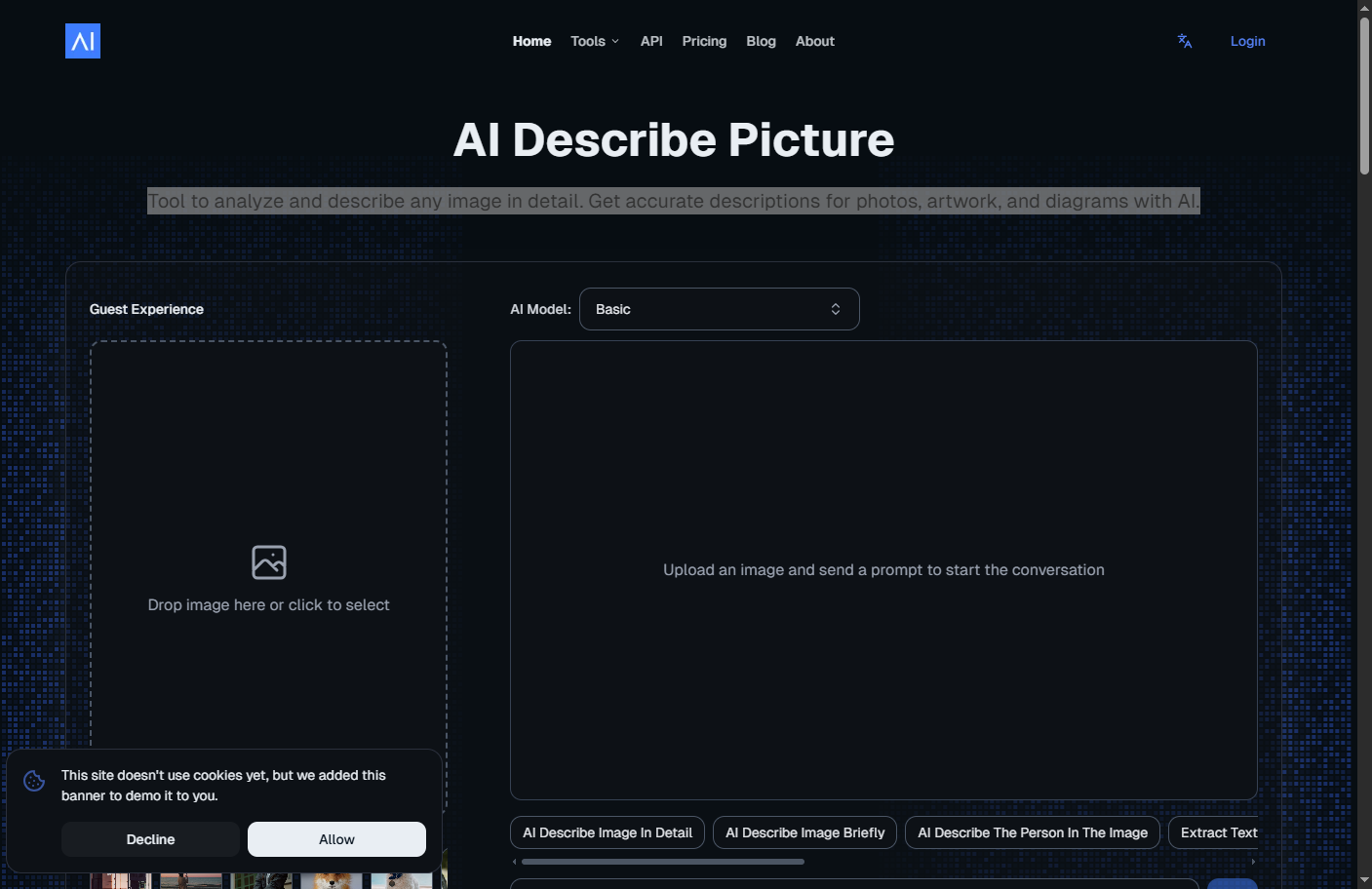
Task: Click the leftmost sample image thumbnail
Action: point(119,880)
